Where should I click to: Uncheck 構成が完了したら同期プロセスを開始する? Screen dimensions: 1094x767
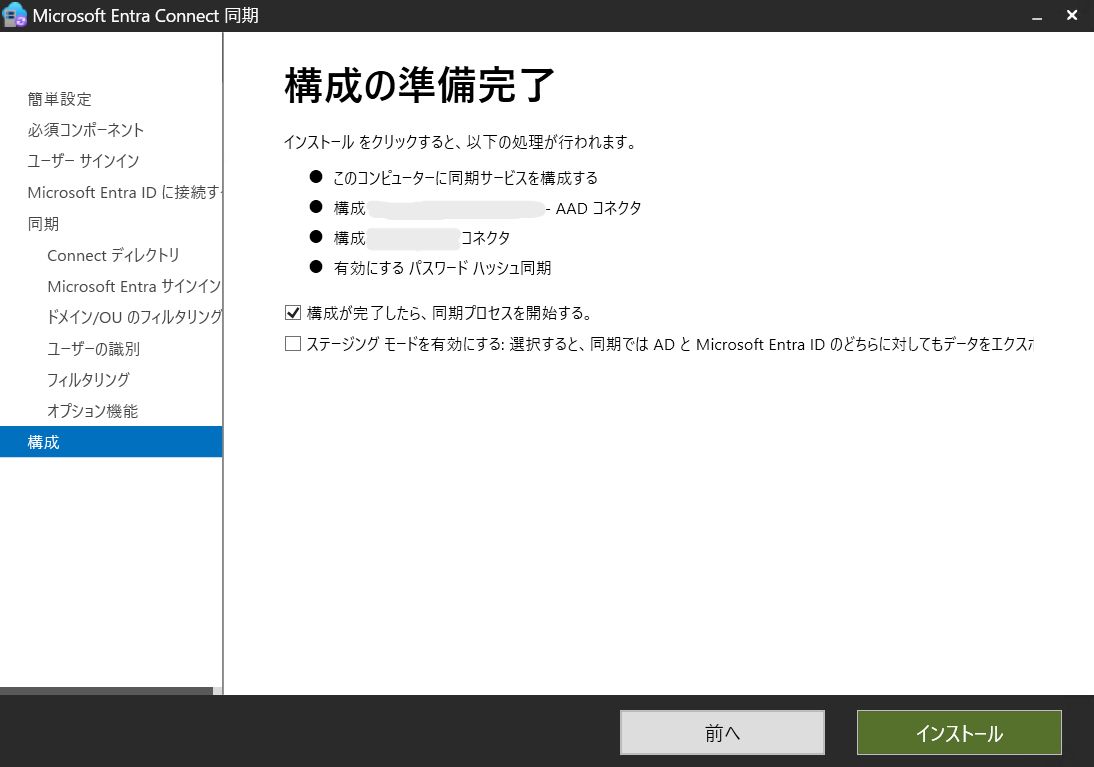tap(292, 312)
